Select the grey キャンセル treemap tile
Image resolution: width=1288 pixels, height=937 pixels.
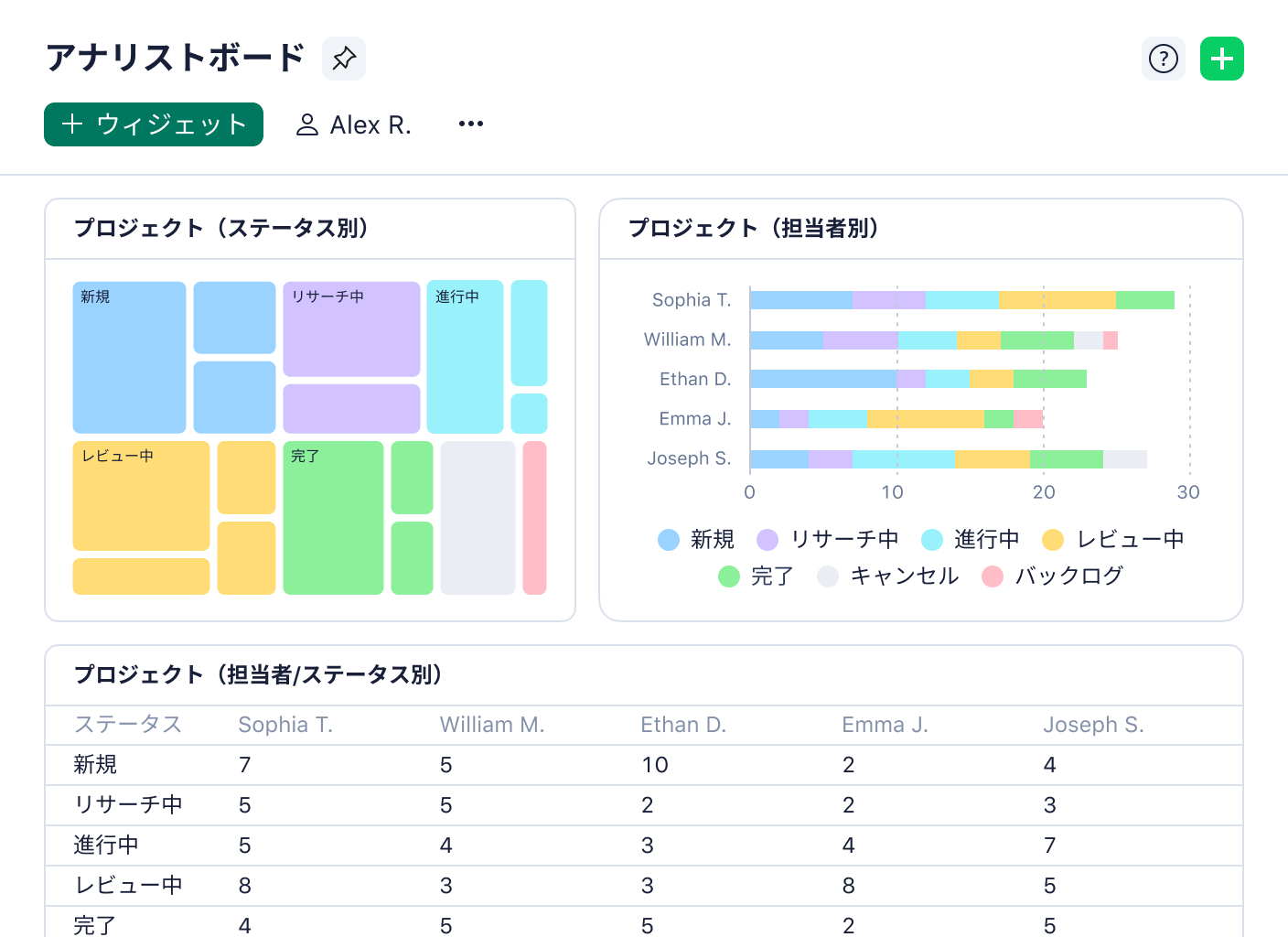478,518
